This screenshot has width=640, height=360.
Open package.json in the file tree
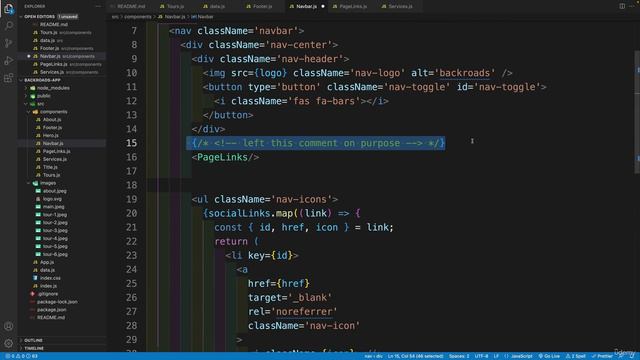pyautogui.click(x=51, y=310)
